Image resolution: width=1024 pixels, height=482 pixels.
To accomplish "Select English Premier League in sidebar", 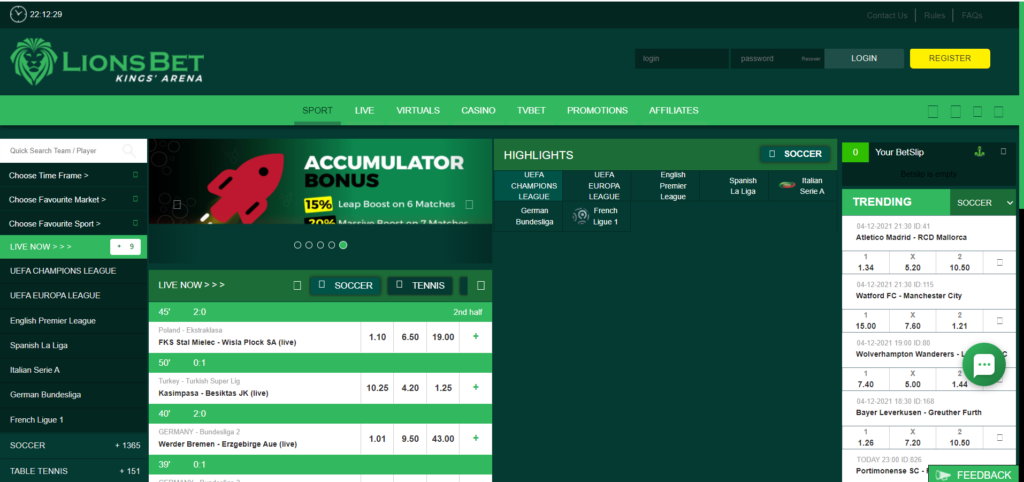I will [74, 321].
